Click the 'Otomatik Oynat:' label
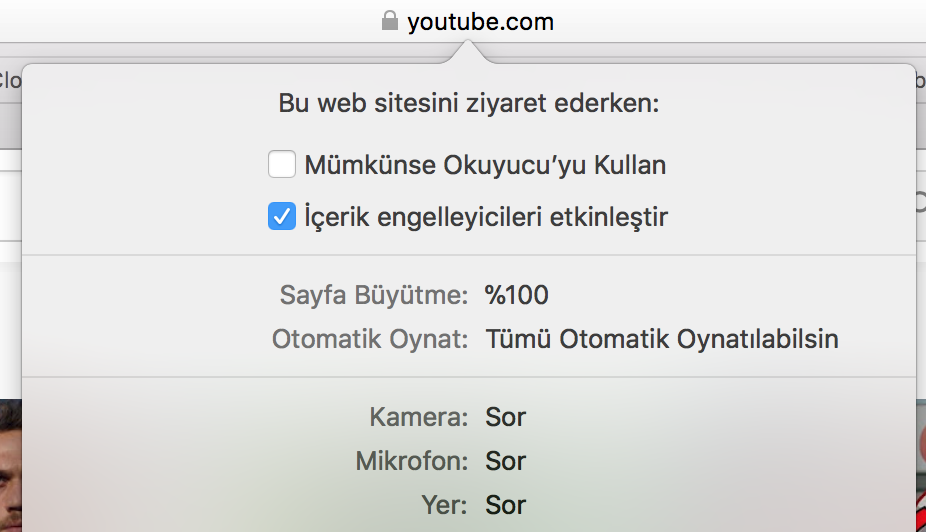 point(370,339)
